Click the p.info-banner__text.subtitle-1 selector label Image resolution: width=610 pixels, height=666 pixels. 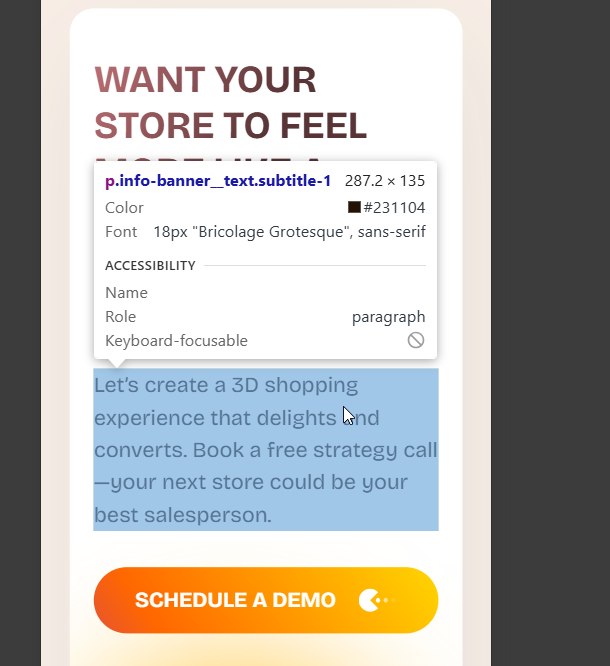218,181
